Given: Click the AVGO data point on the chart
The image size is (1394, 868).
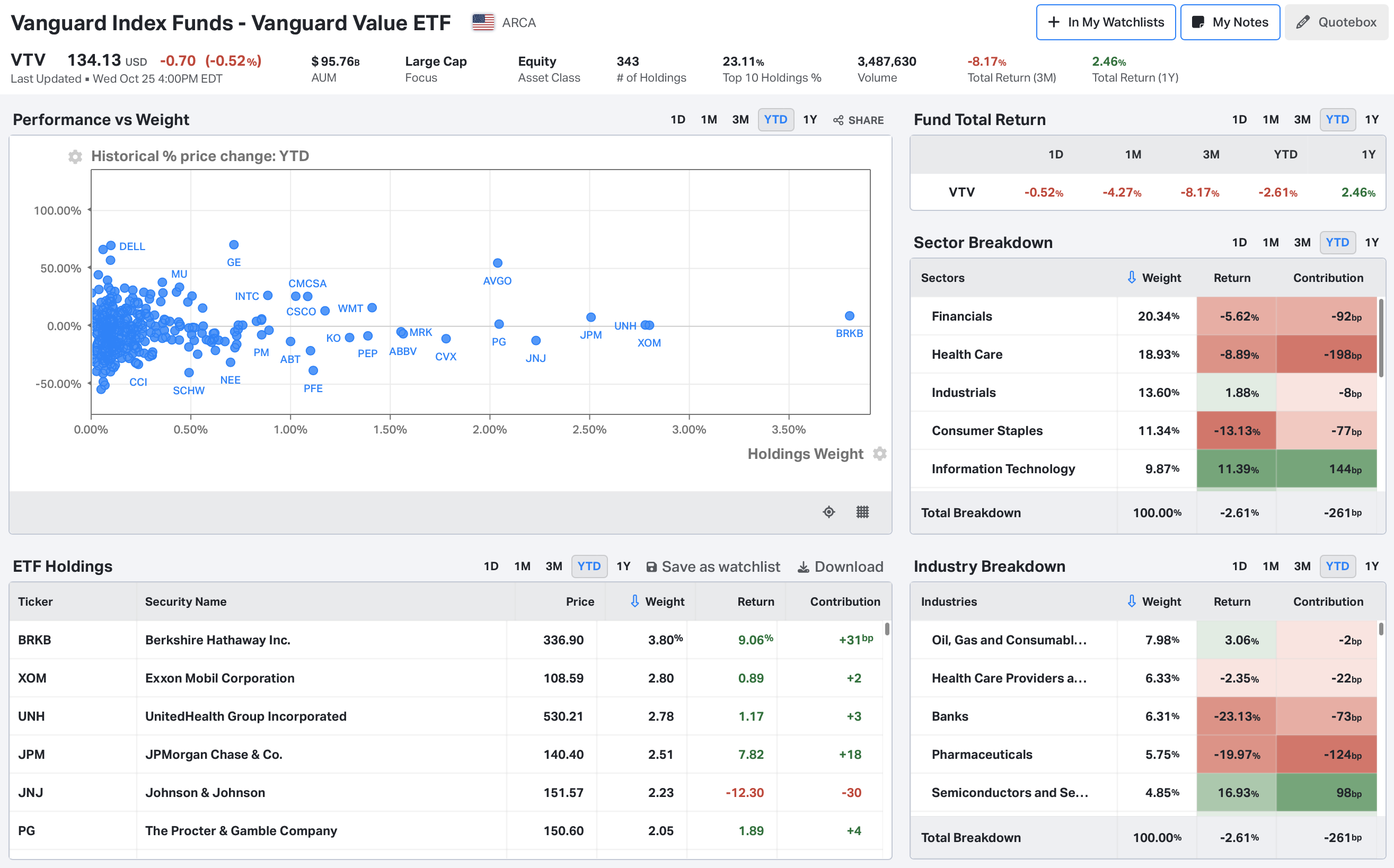Looking at the screenshot, I should [497, 263].
